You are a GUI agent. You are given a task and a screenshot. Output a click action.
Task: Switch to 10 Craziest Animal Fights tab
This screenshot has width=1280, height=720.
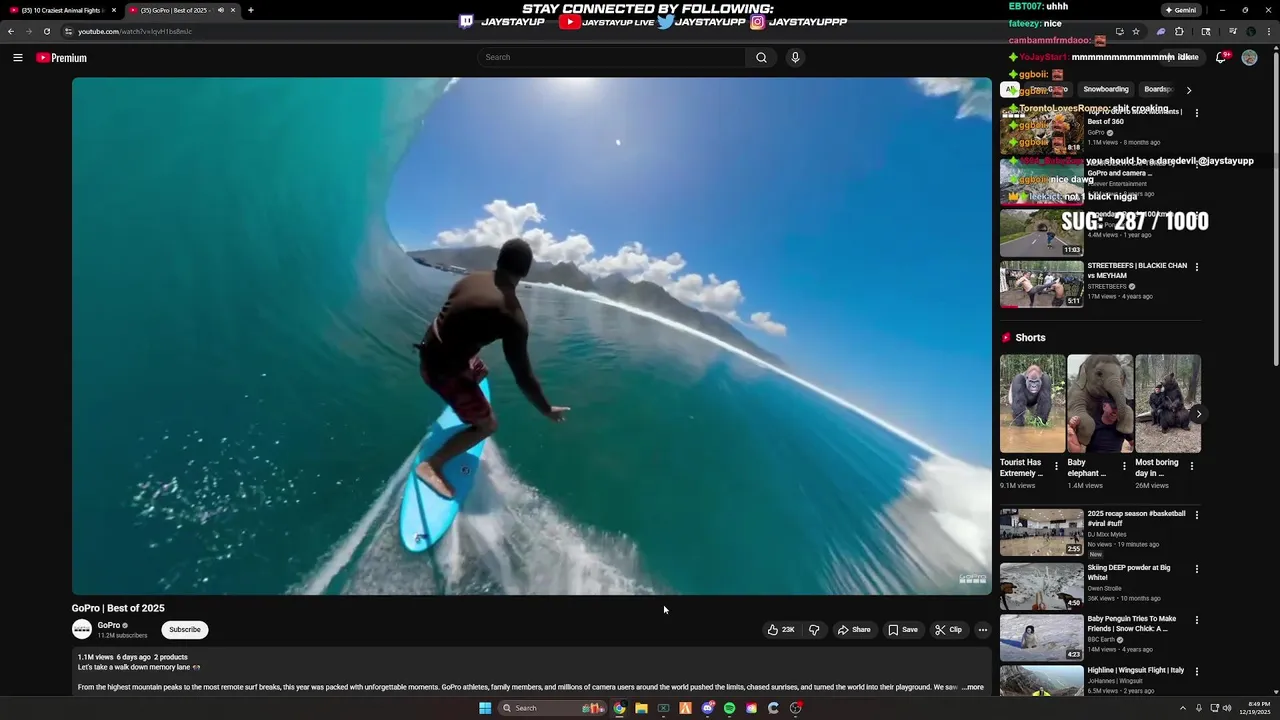point(62,10)
